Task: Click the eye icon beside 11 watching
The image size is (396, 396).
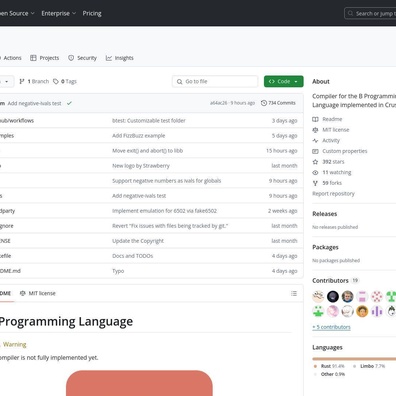Action: coord(315,172)
